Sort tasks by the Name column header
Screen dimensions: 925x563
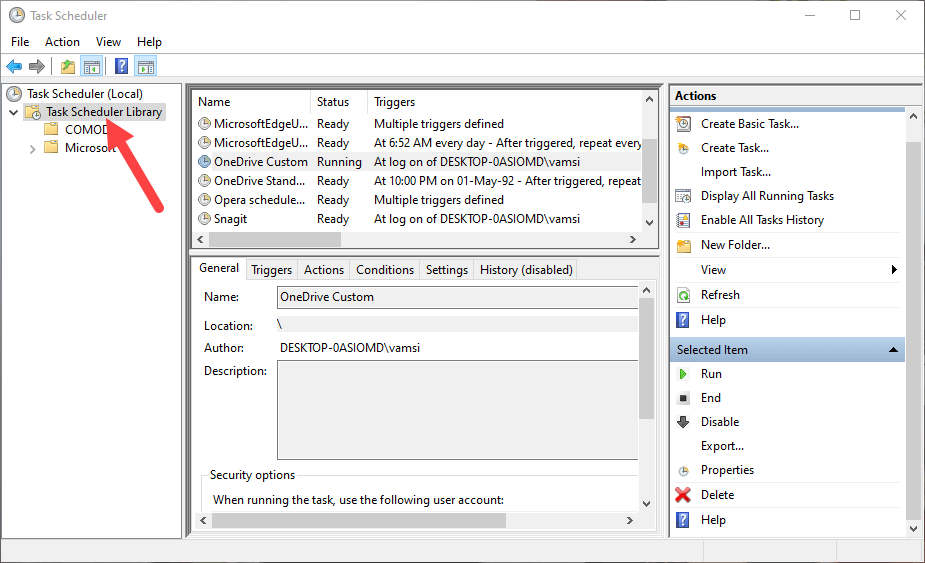point(252,102)
